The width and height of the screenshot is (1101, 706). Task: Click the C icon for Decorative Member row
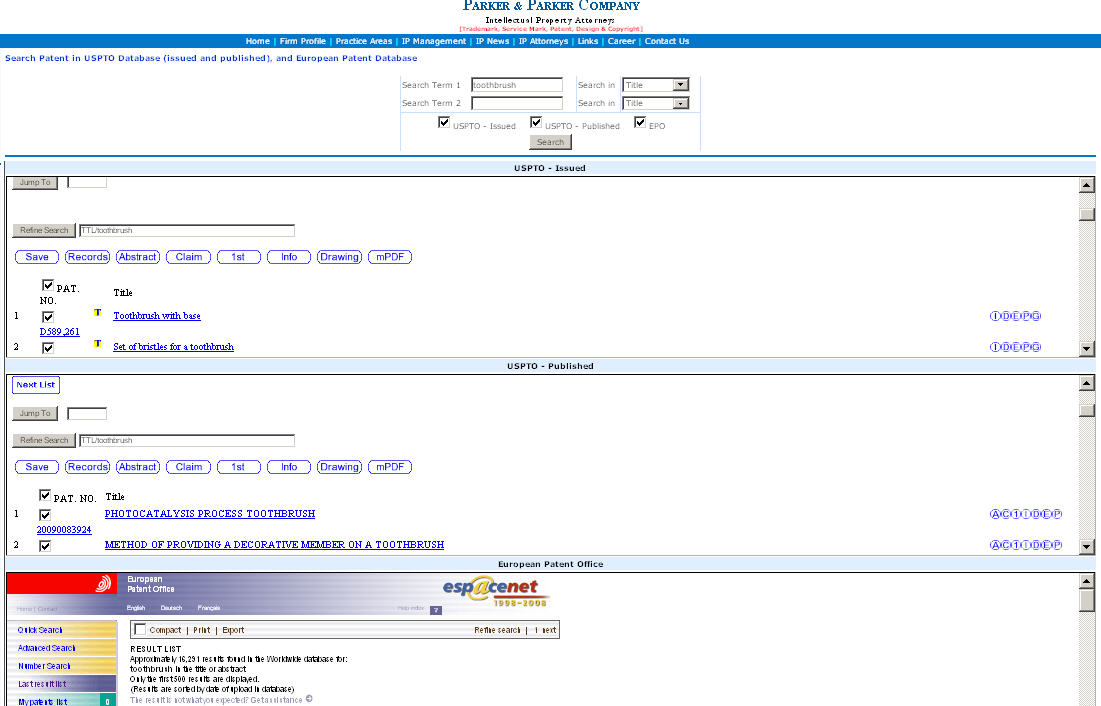[x=1005, y=545]
